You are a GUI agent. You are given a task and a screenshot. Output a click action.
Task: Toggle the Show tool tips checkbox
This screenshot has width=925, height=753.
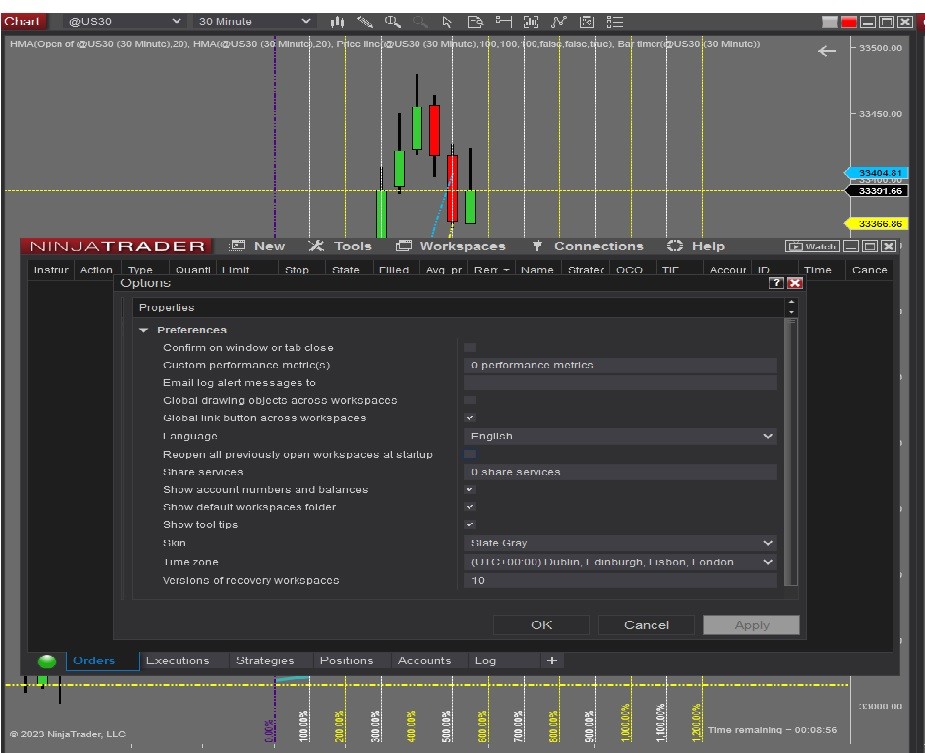(470, 525)
